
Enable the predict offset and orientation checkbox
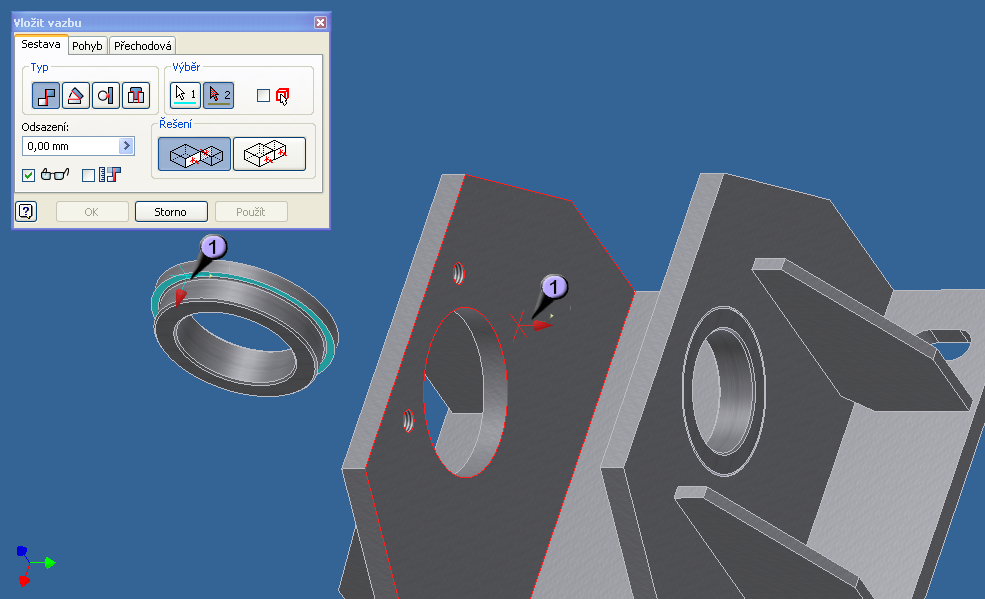click(x=88, y=175)
